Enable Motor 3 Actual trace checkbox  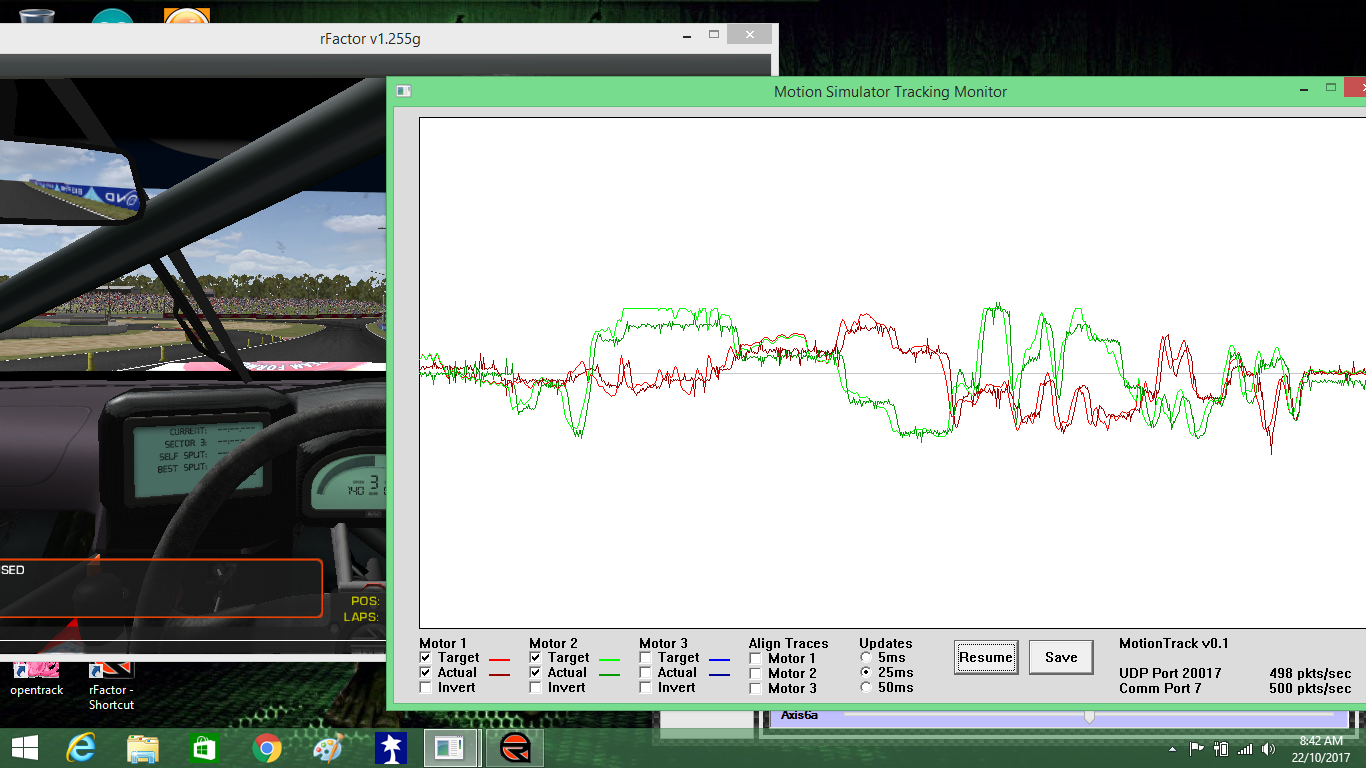coord(646,673)
